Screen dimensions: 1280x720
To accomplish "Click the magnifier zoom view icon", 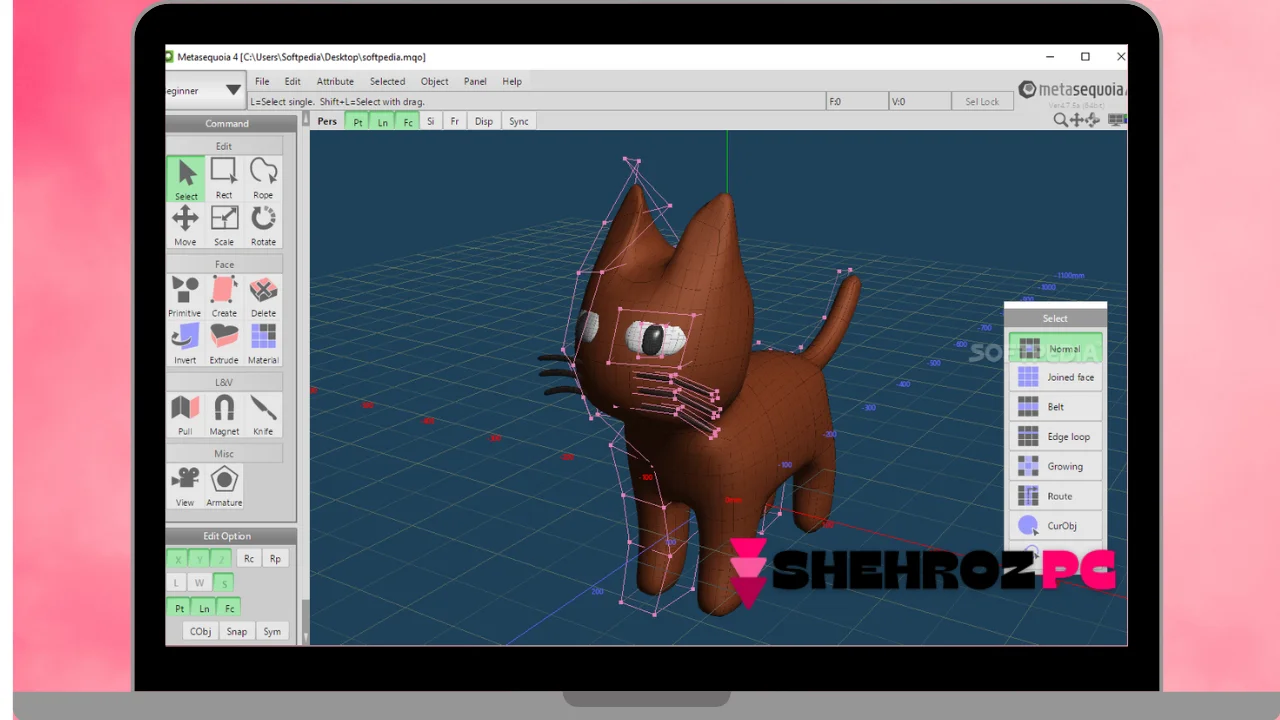I will pos(1060,120).
